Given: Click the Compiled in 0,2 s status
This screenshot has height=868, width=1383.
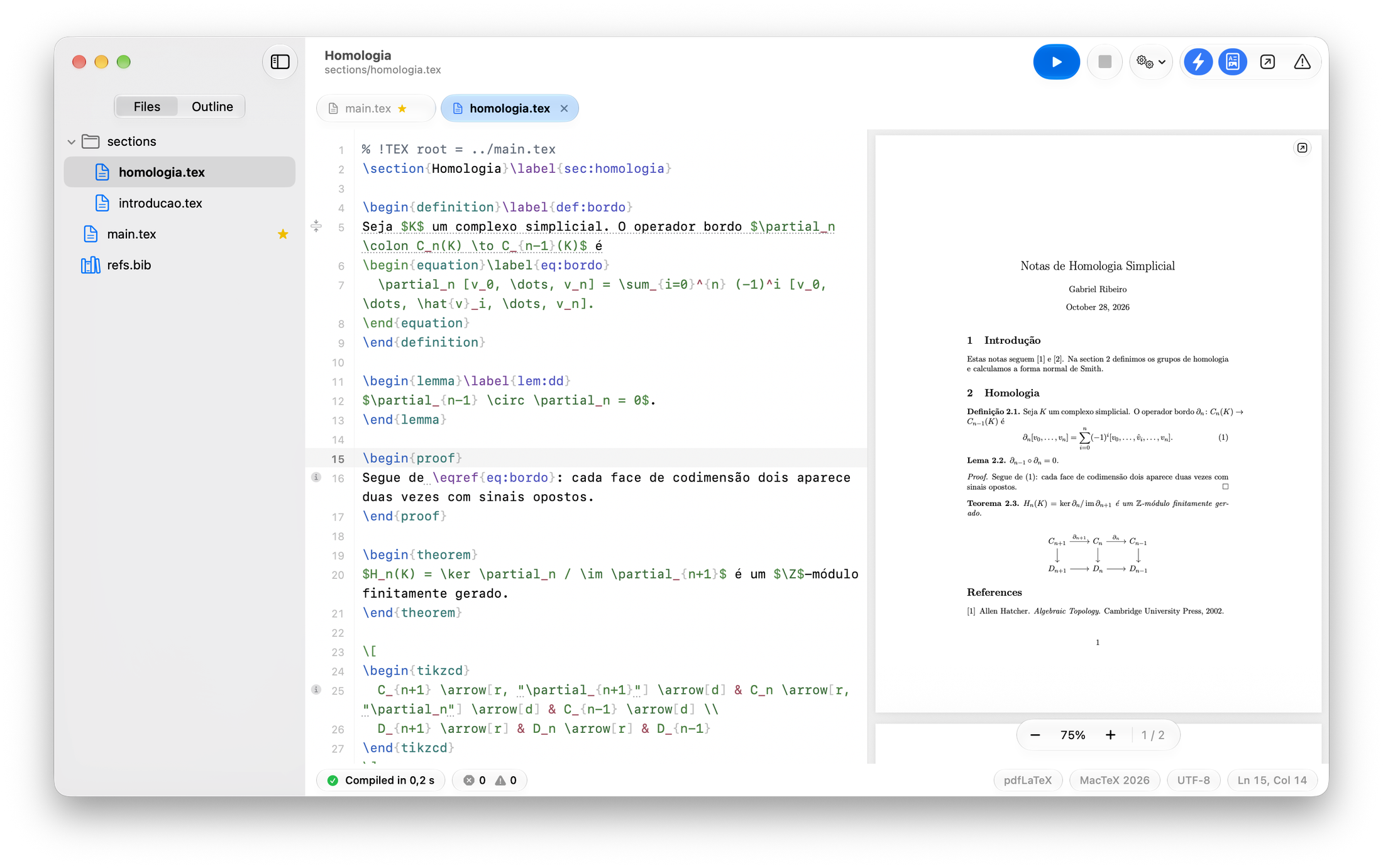Looking at the screenshot, I should 381,780.
